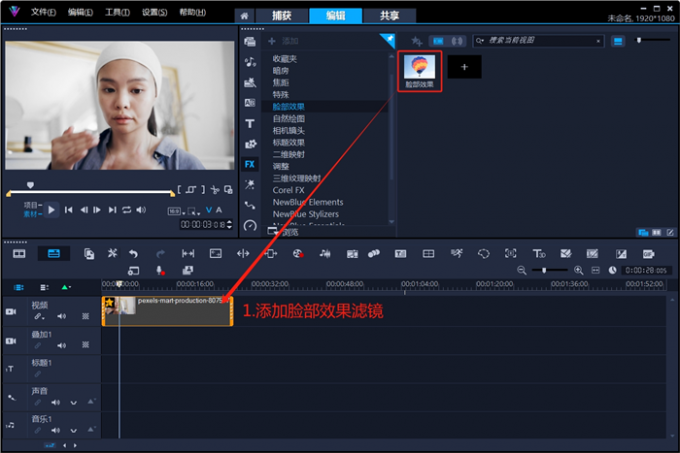The width and height of the screenshot is (680, 453).
Task: Play the preview video
Action: [51, 210]
